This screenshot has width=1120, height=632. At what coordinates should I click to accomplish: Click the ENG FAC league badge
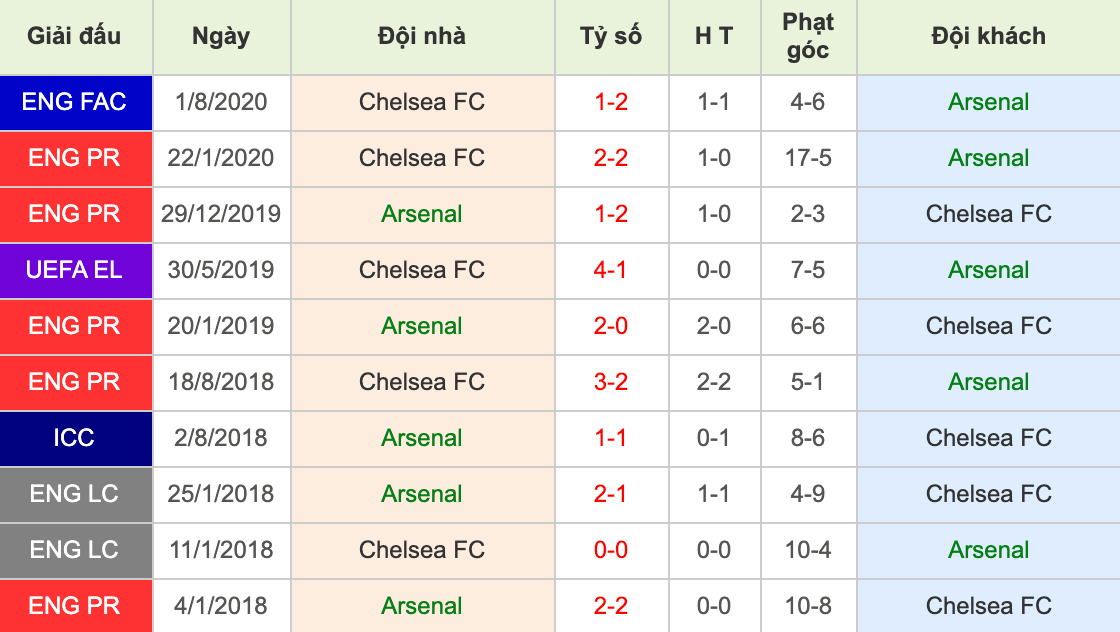75,102
